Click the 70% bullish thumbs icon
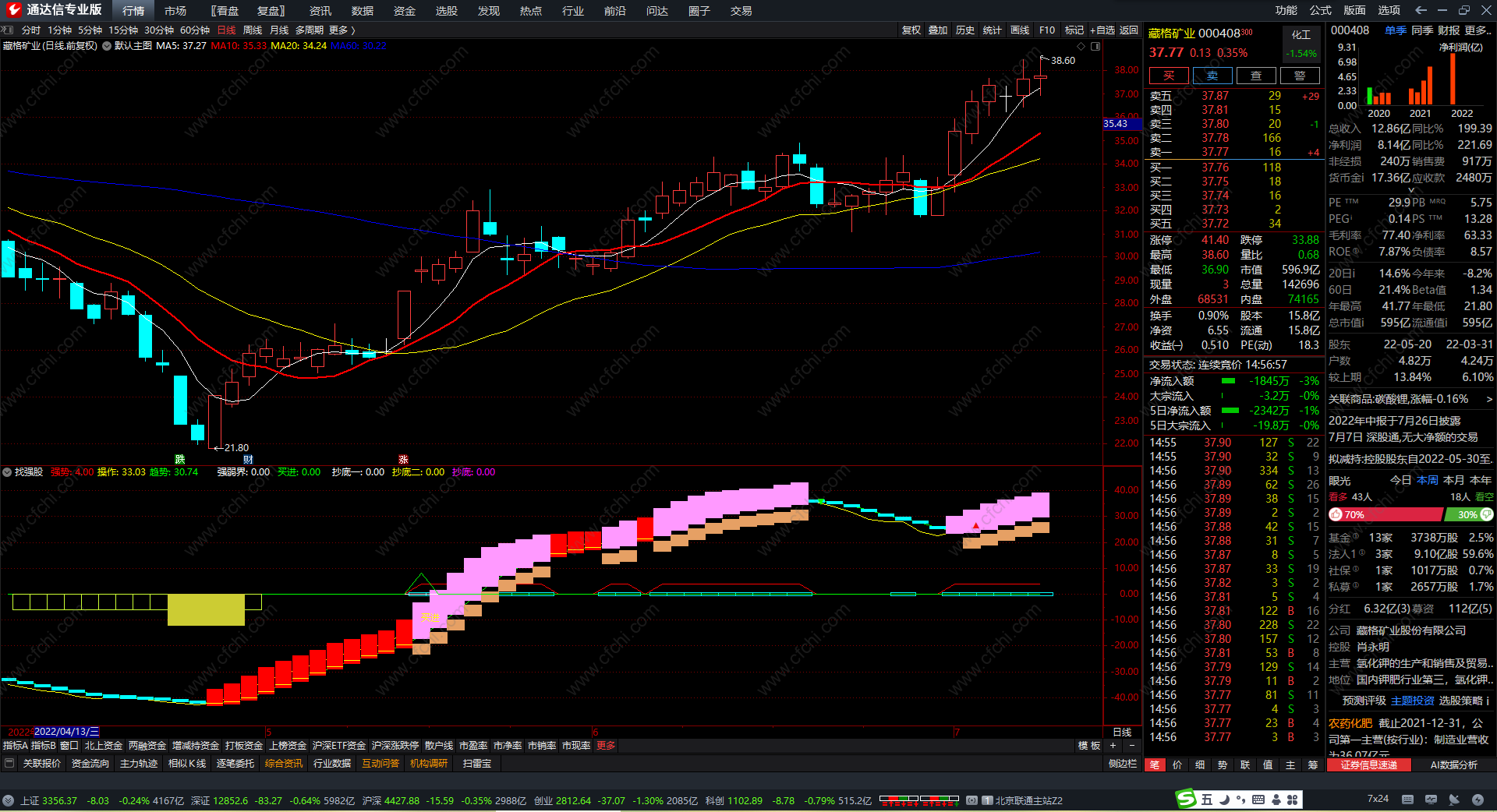This screenshot has height=812, width=1497. click(x=1336, y=515)
